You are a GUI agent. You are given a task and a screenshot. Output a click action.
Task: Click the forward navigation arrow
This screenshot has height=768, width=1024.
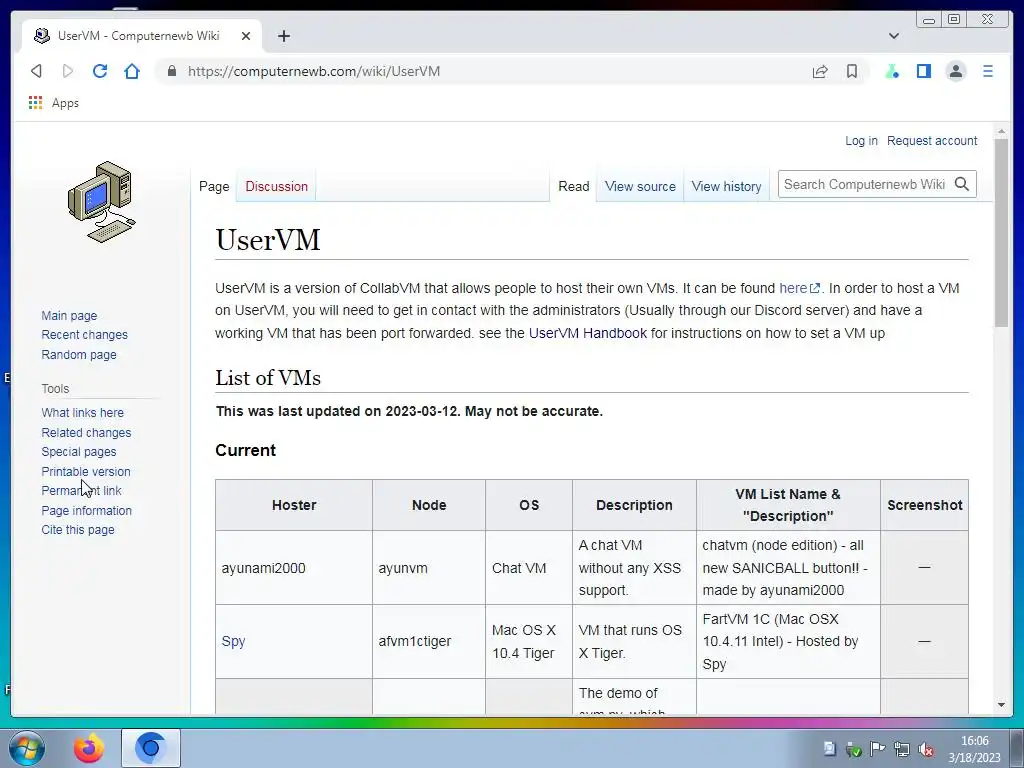point(68,71)
